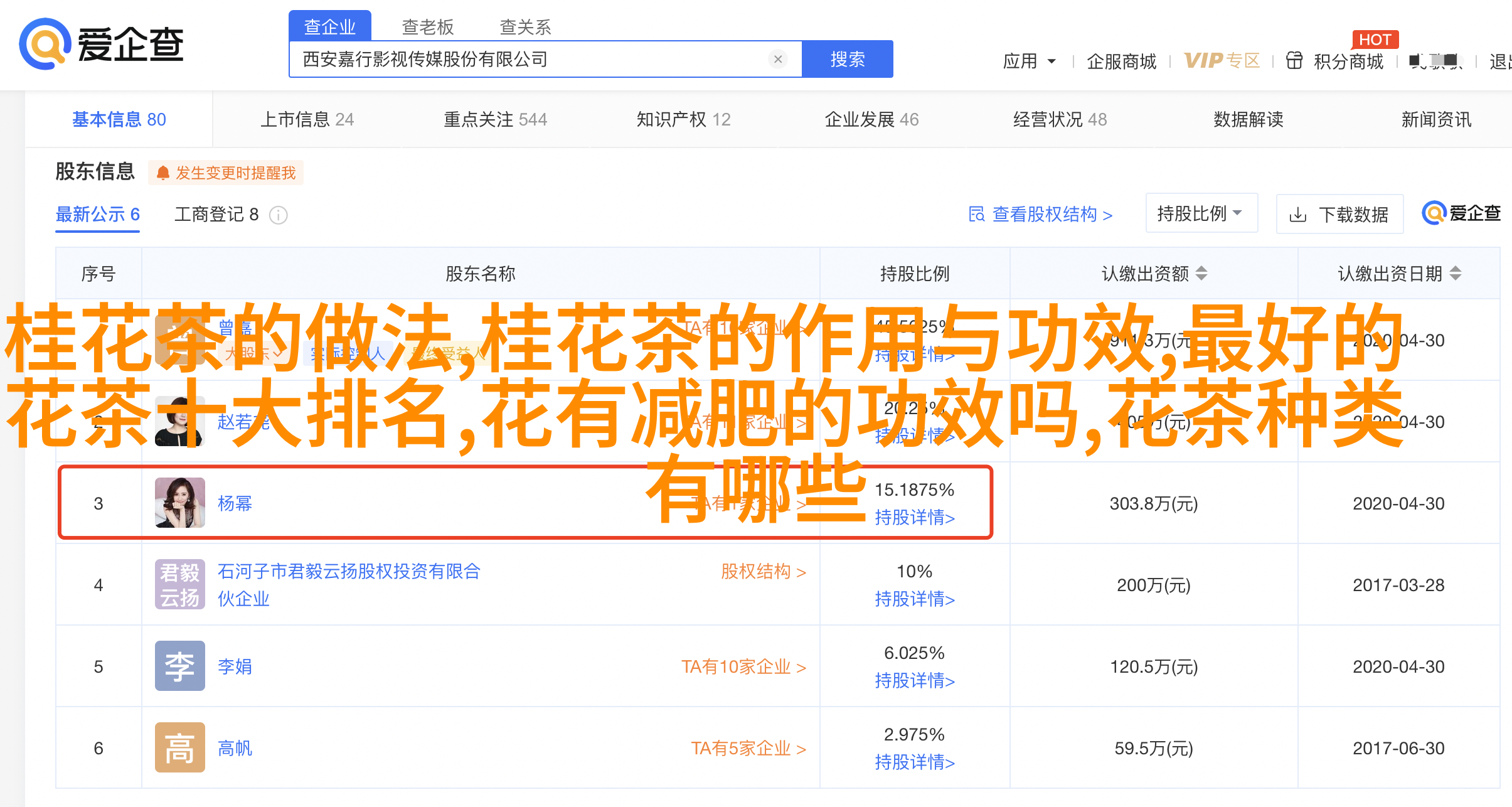
Task: Click the 查看股权结构 chart icon
Action: [976, 215]
